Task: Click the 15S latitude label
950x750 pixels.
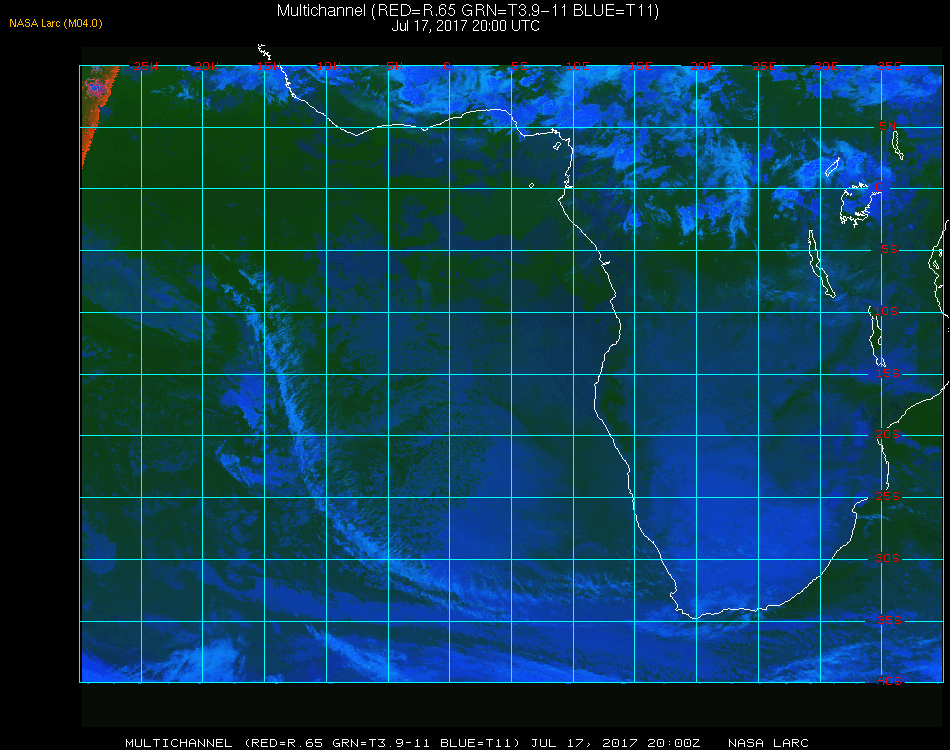Action: coord(888,373)
